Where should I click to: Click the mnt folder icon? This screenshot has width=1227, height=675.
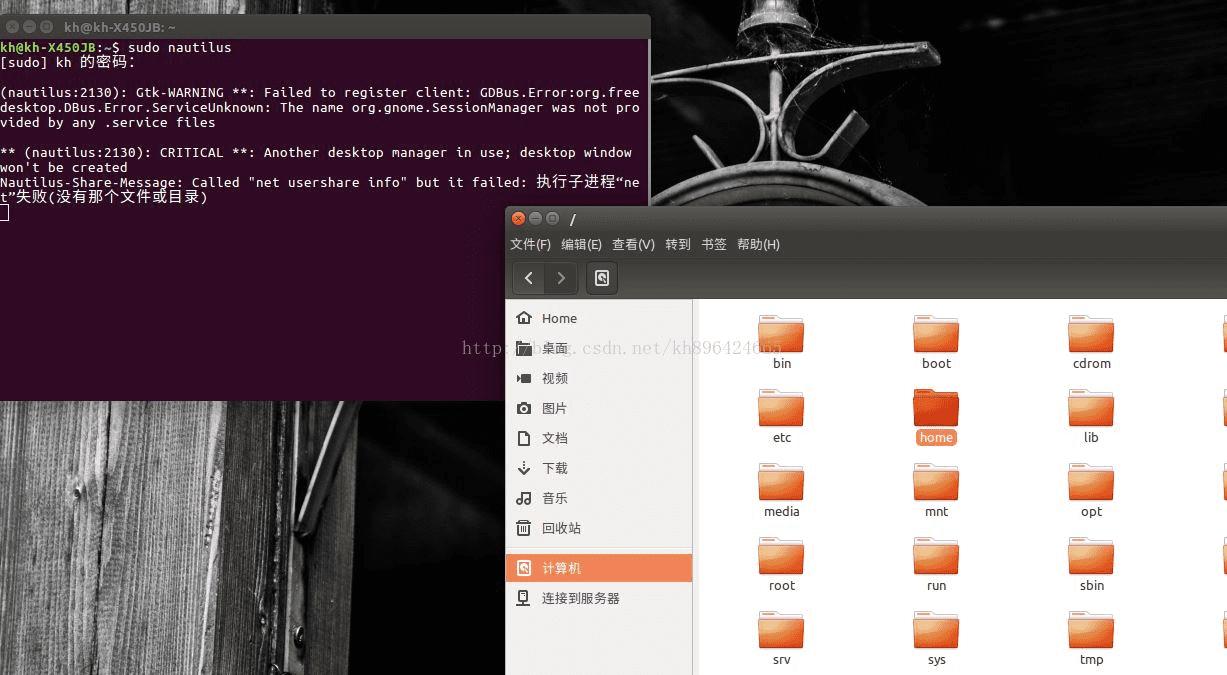click(936, 482)
